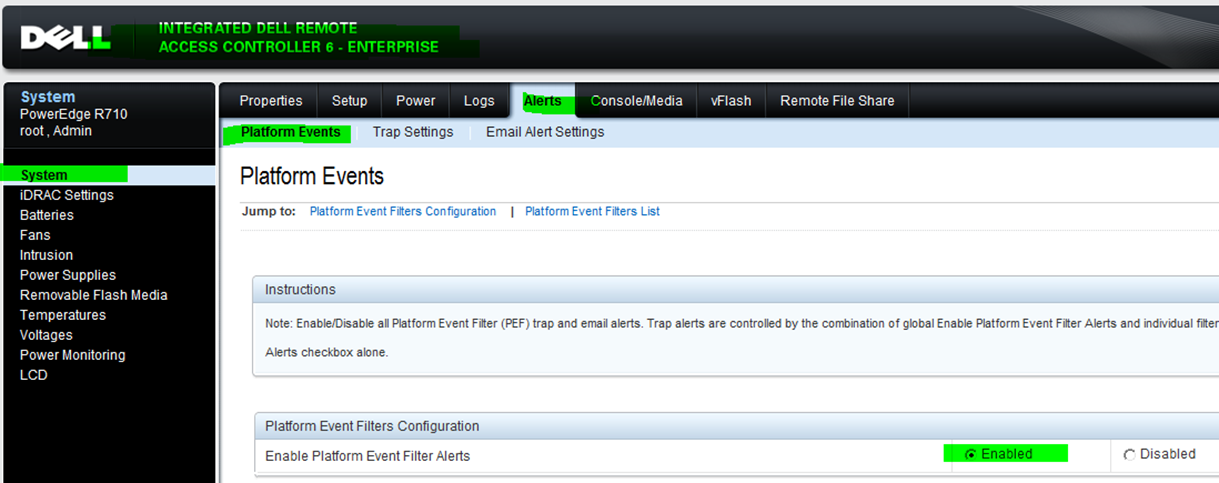Viewport: 1219px width, 483px height.
Task: Open the Power tab
Action: [415, 101]
